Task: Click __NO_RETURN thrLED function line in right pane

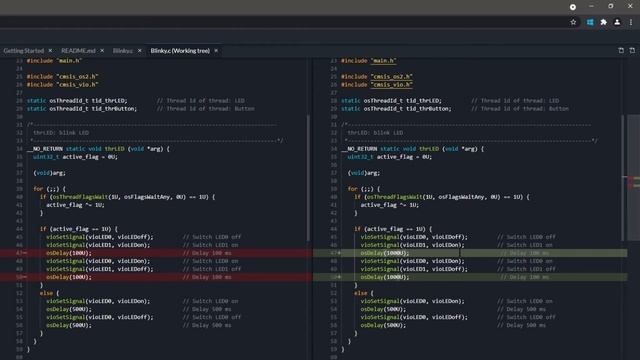Action: click(x=412, y=149)
